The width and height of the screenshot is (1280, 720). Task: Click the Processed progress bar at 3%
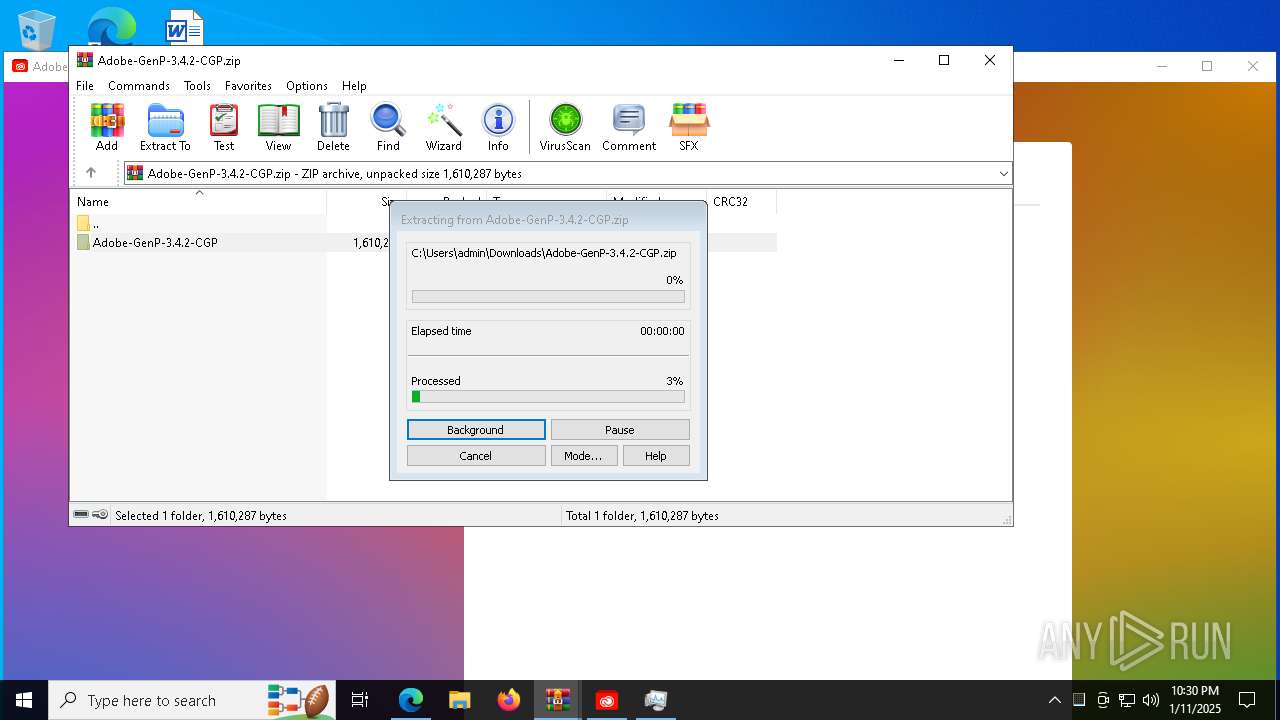coord(548,397)
